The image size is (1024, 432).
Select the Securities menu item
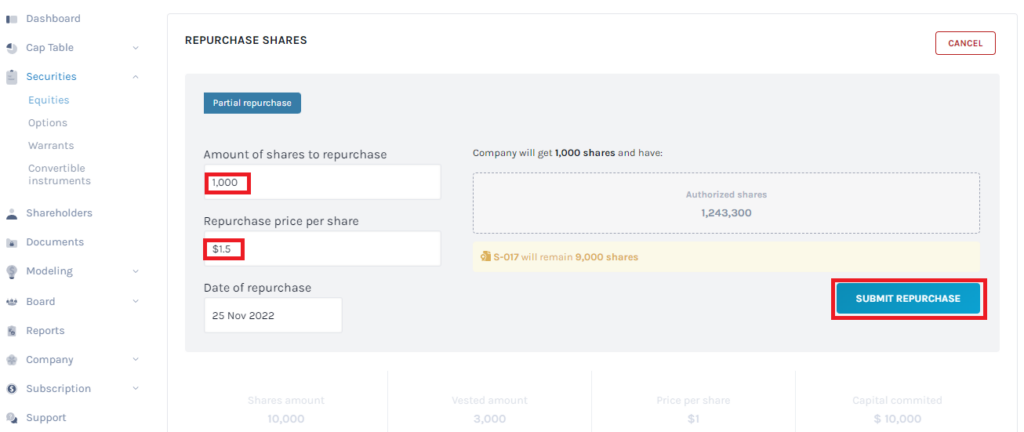click(51, 76)
